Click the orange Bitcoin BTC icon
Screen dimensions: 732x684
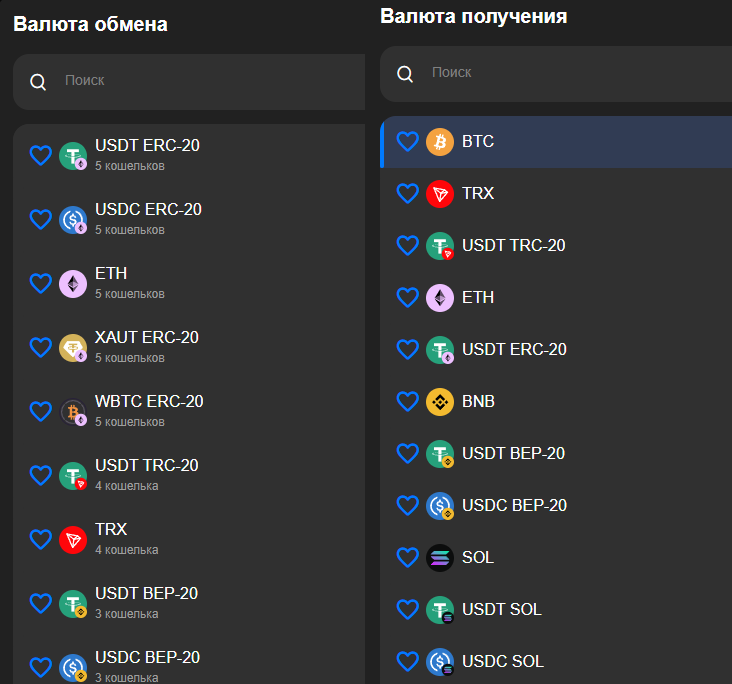click(x=440, y=142)
